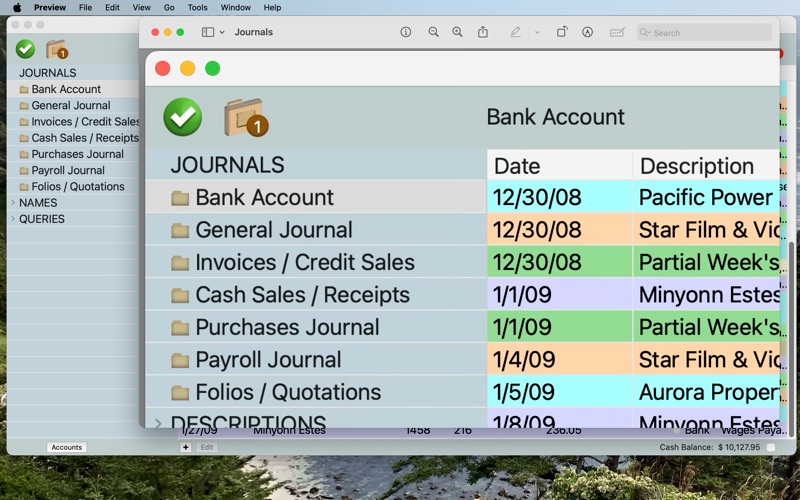Show the Markup toolbar in Preview
This screenshot has width=800, height=500.
(587, 32)
